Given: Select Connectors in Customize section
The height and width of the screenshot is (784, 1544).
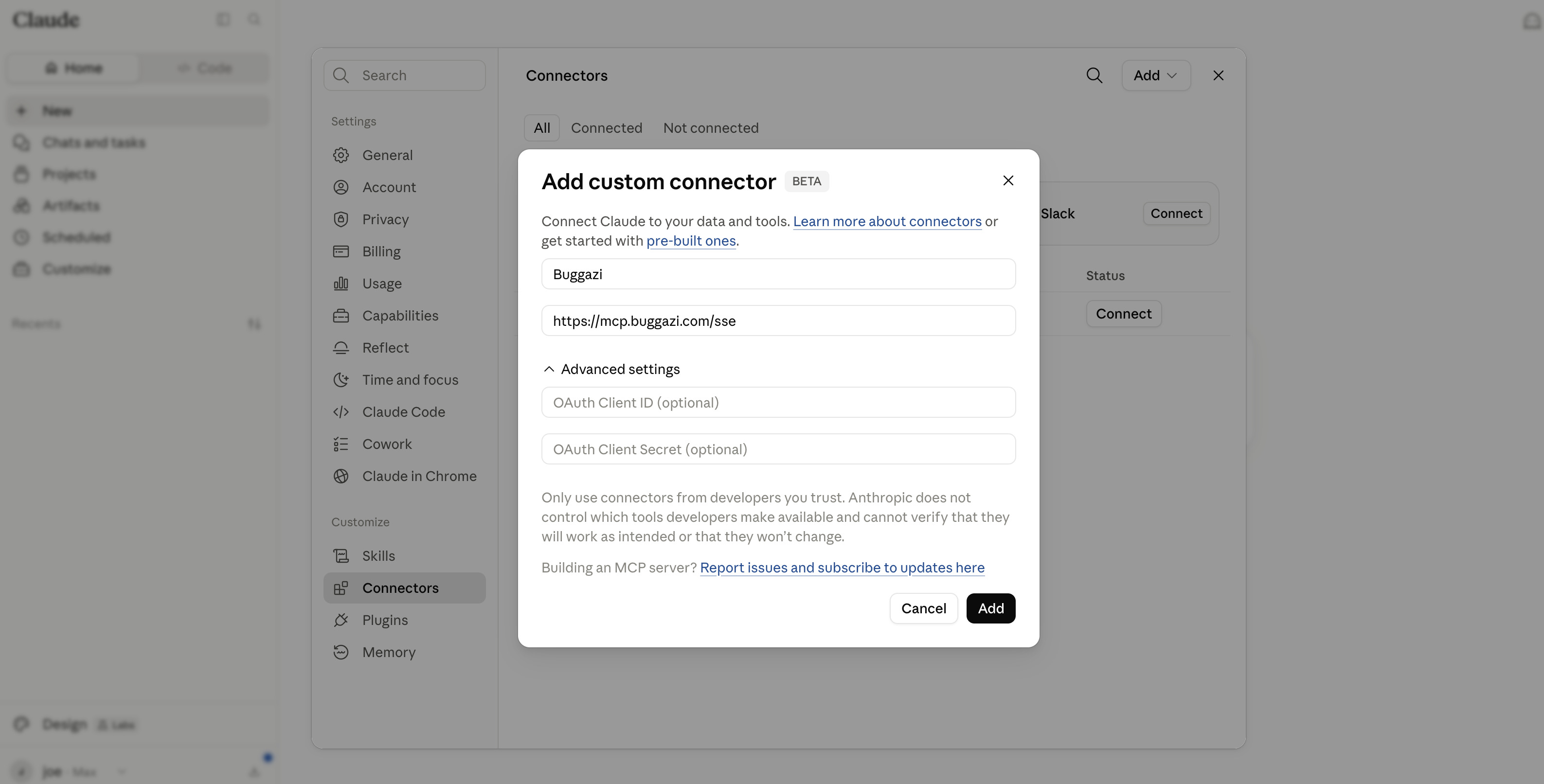Looking at the screenshot, I should point(405,588).
